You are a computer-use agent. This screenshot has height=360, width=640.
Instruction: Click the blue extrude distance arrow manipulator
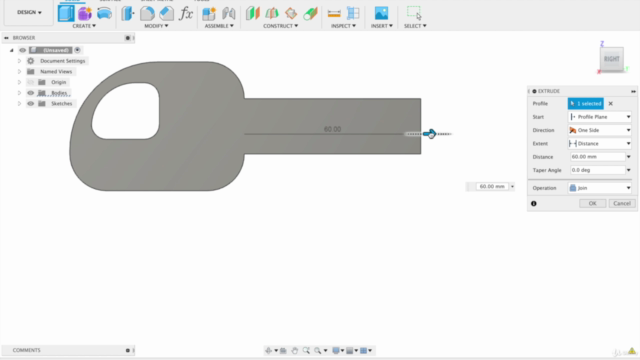[429, 133]
